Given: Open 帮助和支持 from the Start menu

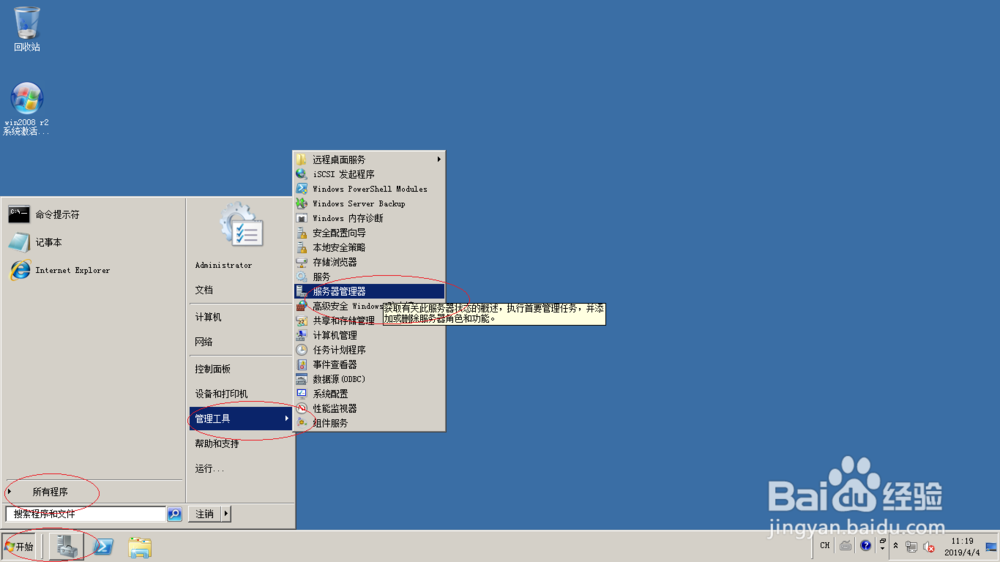Looking at the screenshot, I should [241, 444].
